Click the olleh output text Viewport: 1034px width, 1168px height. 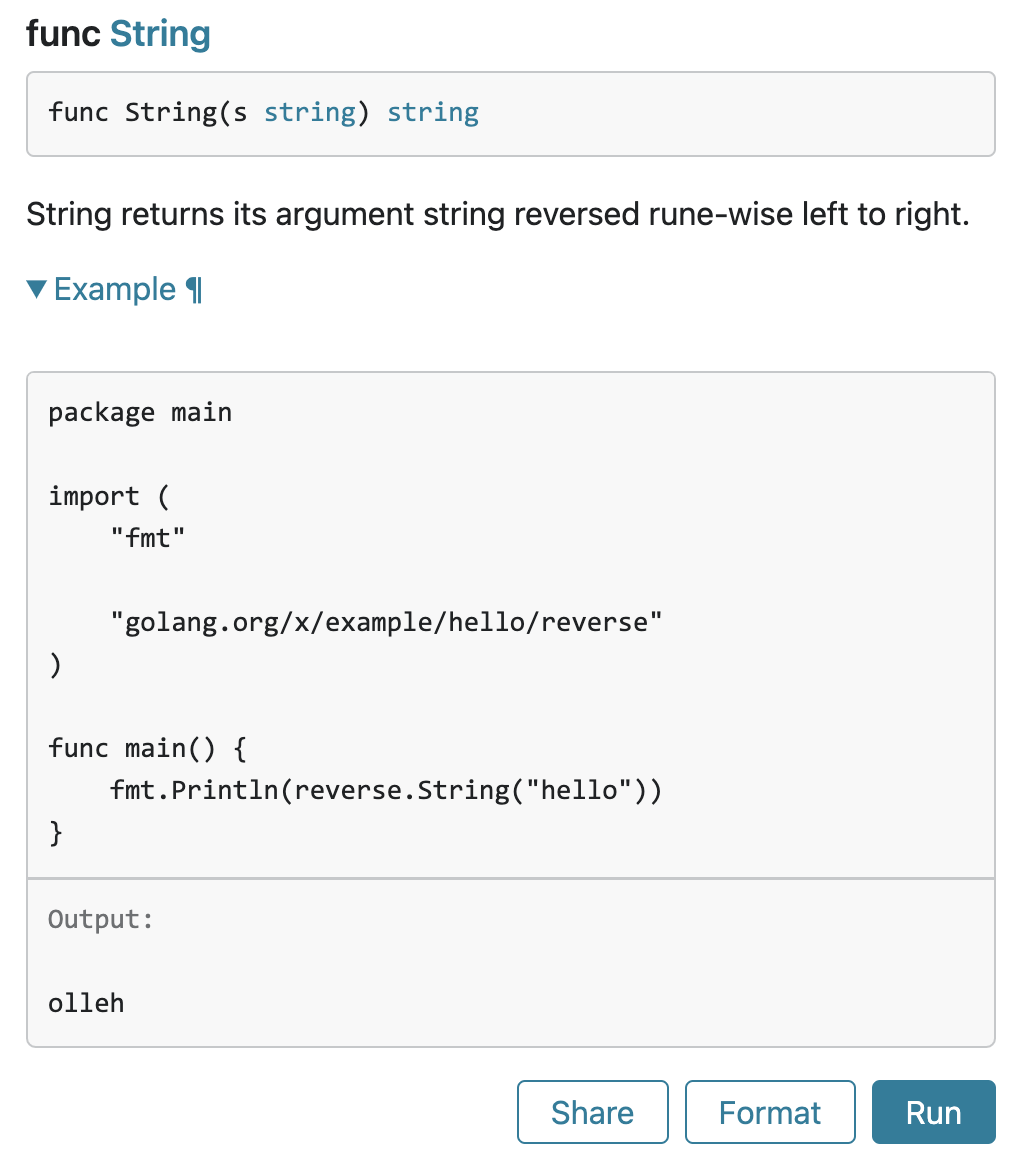point(86,1002)
